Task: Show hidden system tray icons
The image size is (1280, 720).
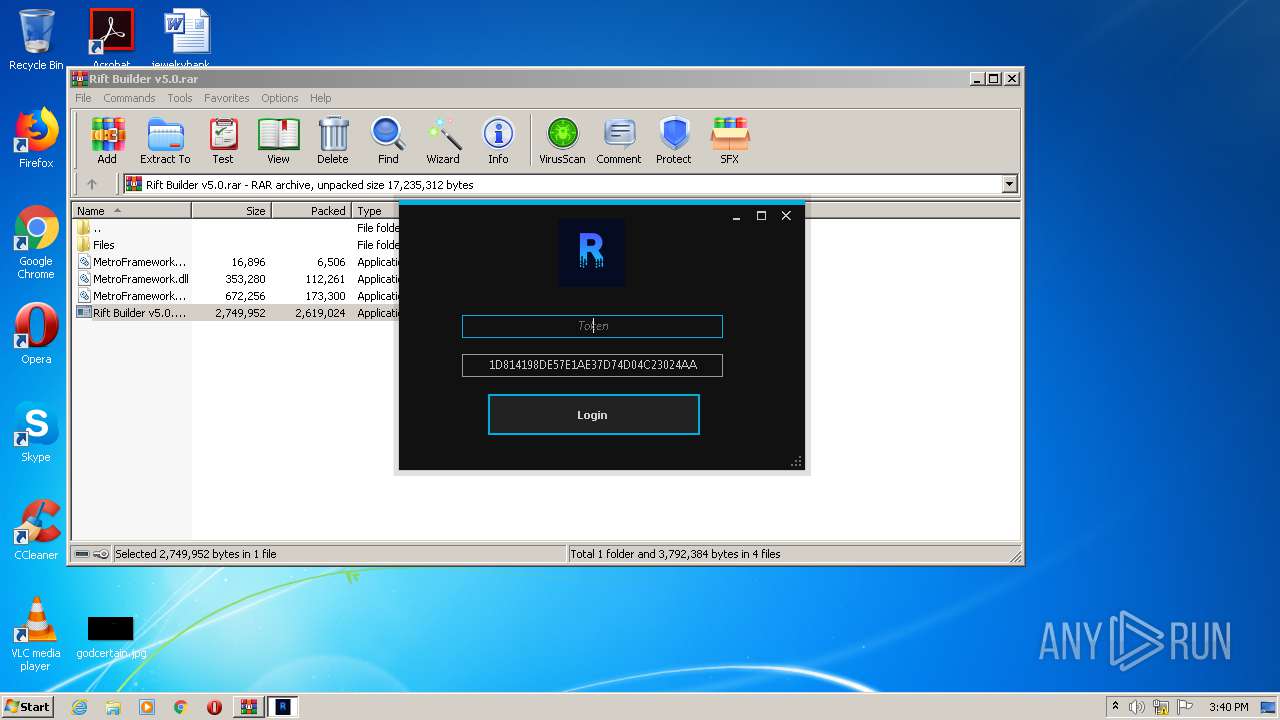Action: pyautogui.click(x=1115, y=707)
